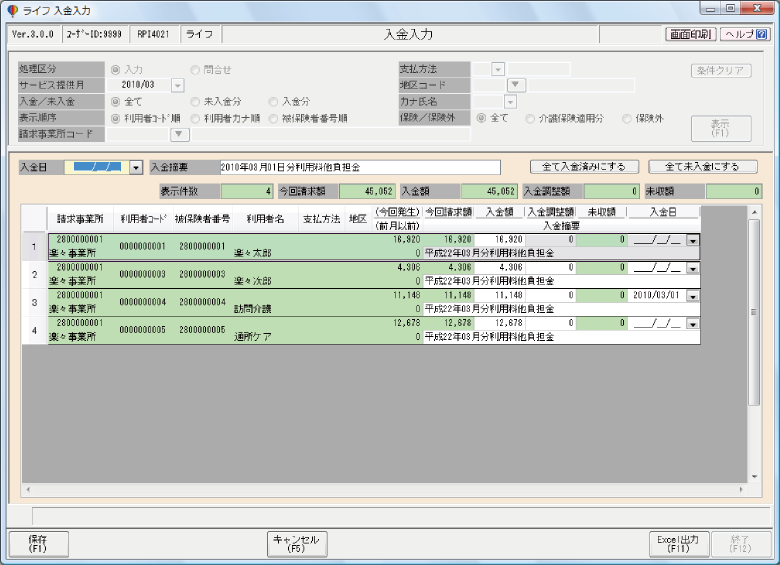Click grid vertical scrollbar down arrow
The width and height of the screenshot is (780, 565).
click(754, 477)
